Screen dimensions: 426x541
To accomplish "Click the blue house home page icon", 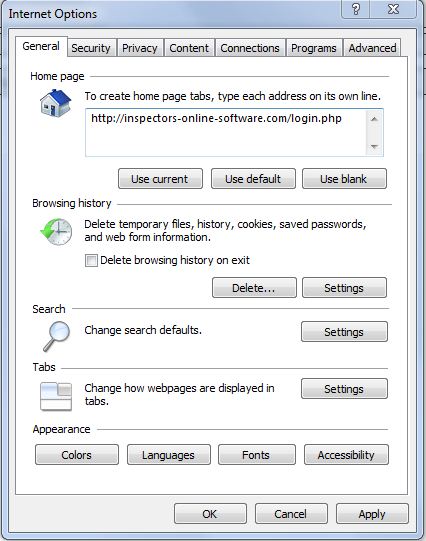I will tap(56, 103).
